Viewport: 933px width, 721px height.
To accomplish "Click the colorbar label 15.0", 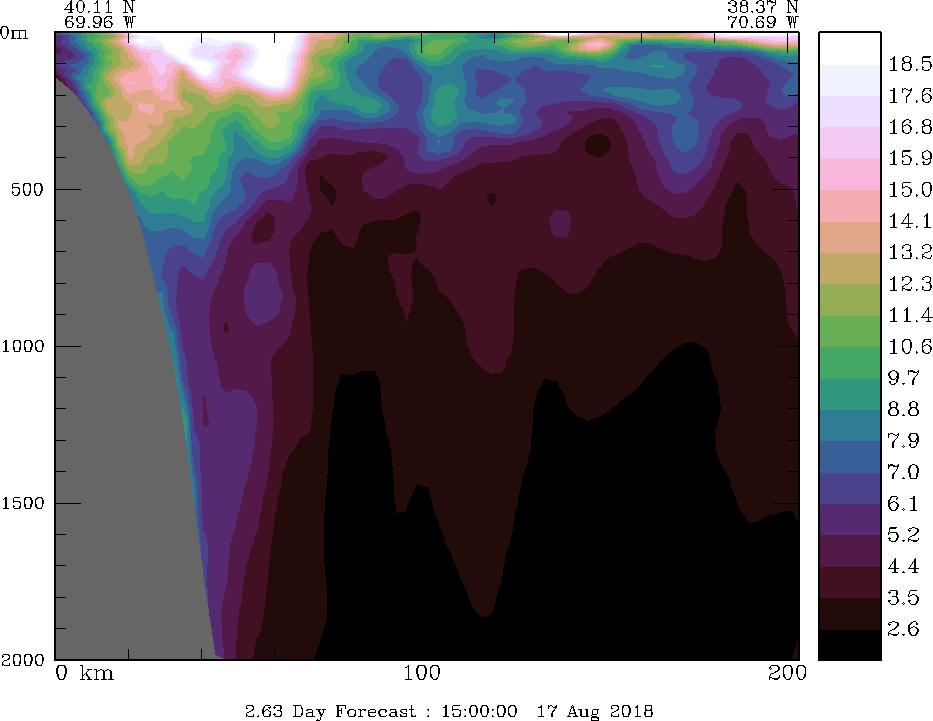I will [x=910, y=190].
